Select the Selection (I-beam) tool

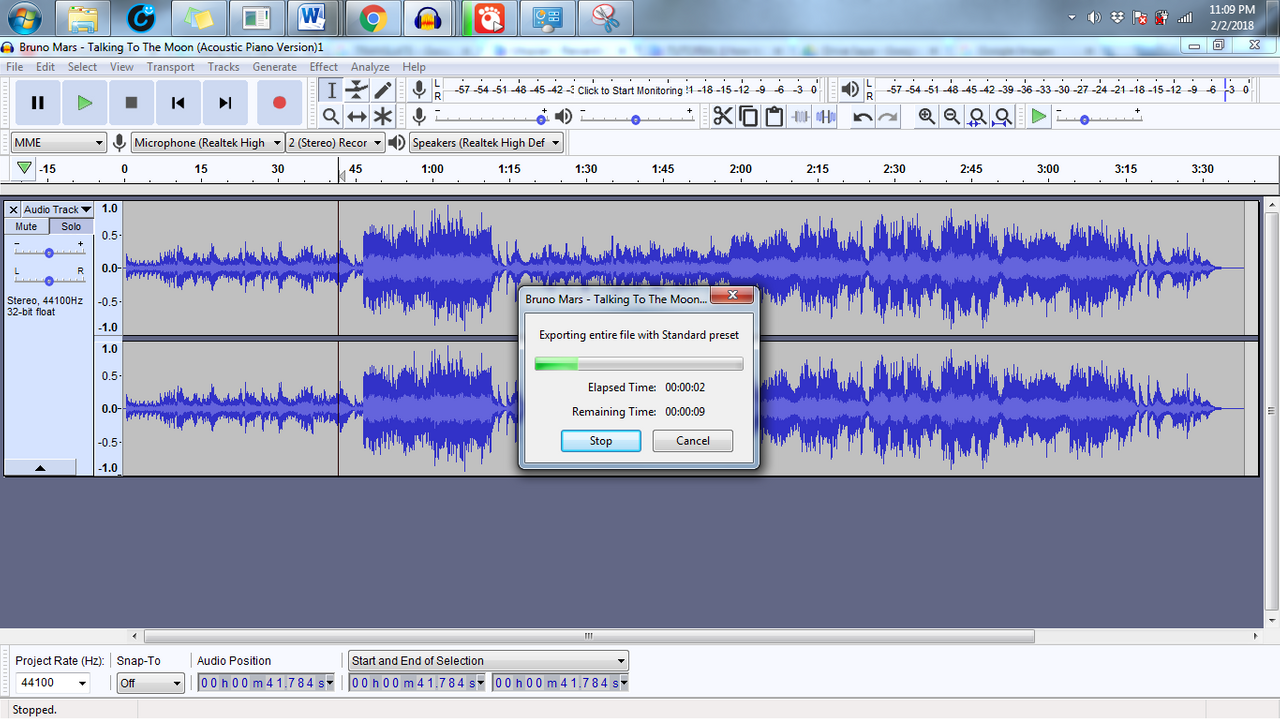[331, 90]
